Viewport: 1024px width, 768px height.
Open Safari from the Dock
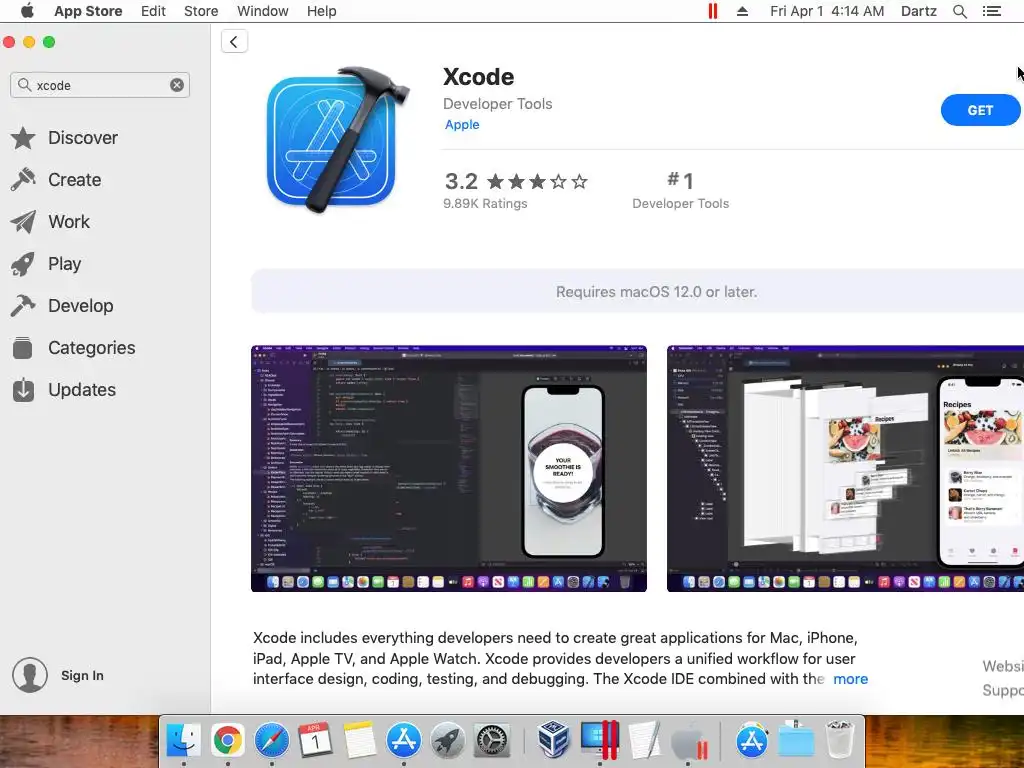tap(272, 741)
